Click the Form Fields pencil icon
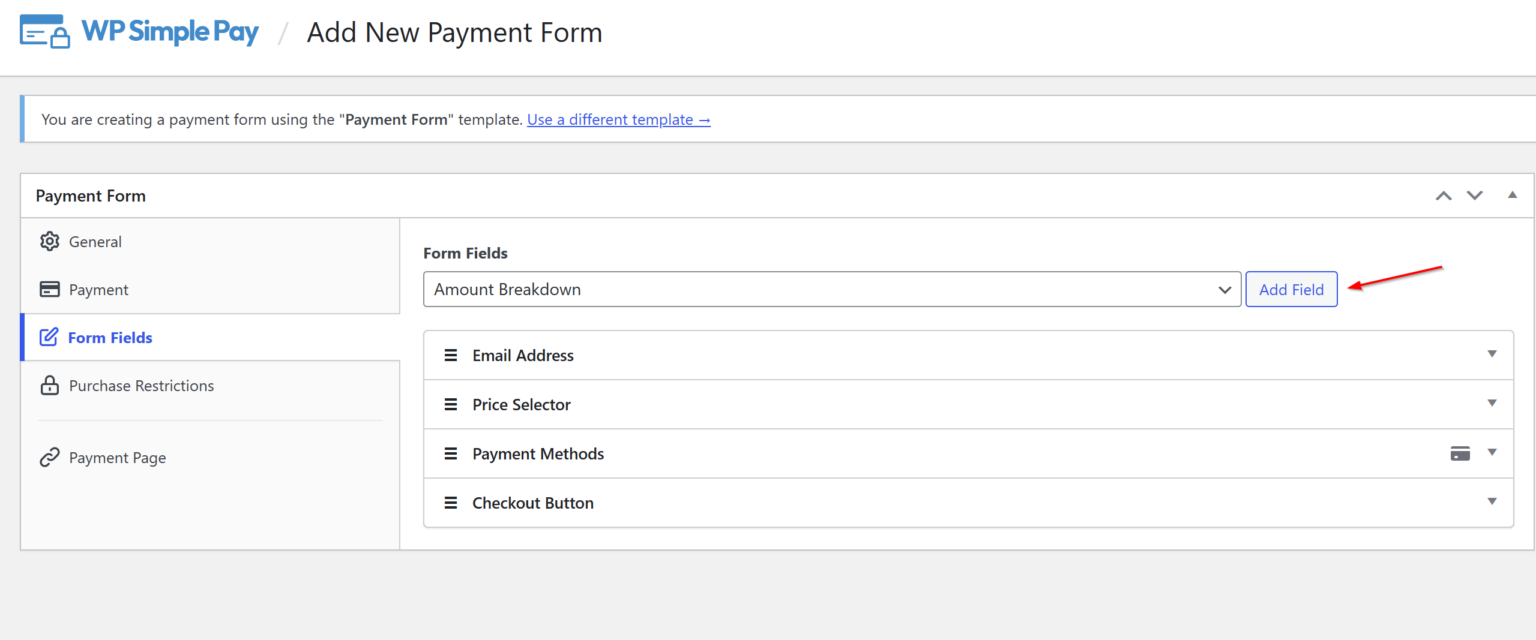The width and height of the screenshot is (1536, 640). (49, 337)
